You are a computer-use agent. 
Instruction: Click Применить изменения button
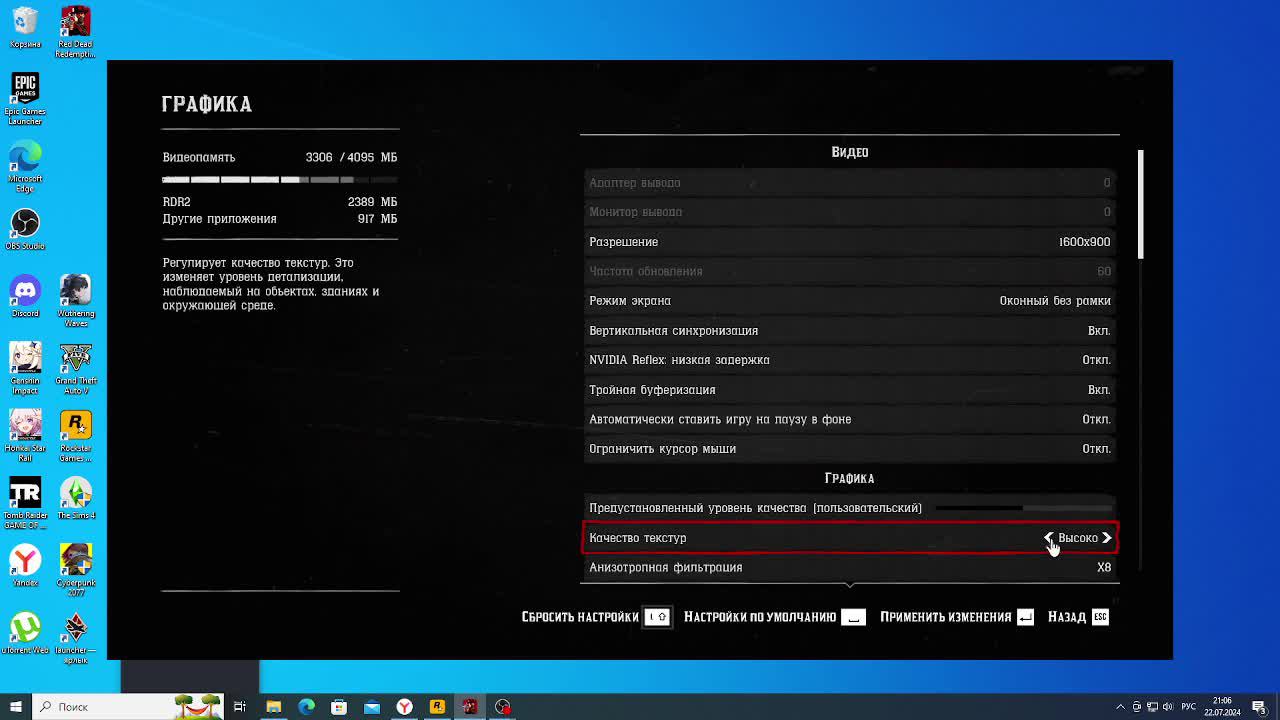(x=958, y=617)
